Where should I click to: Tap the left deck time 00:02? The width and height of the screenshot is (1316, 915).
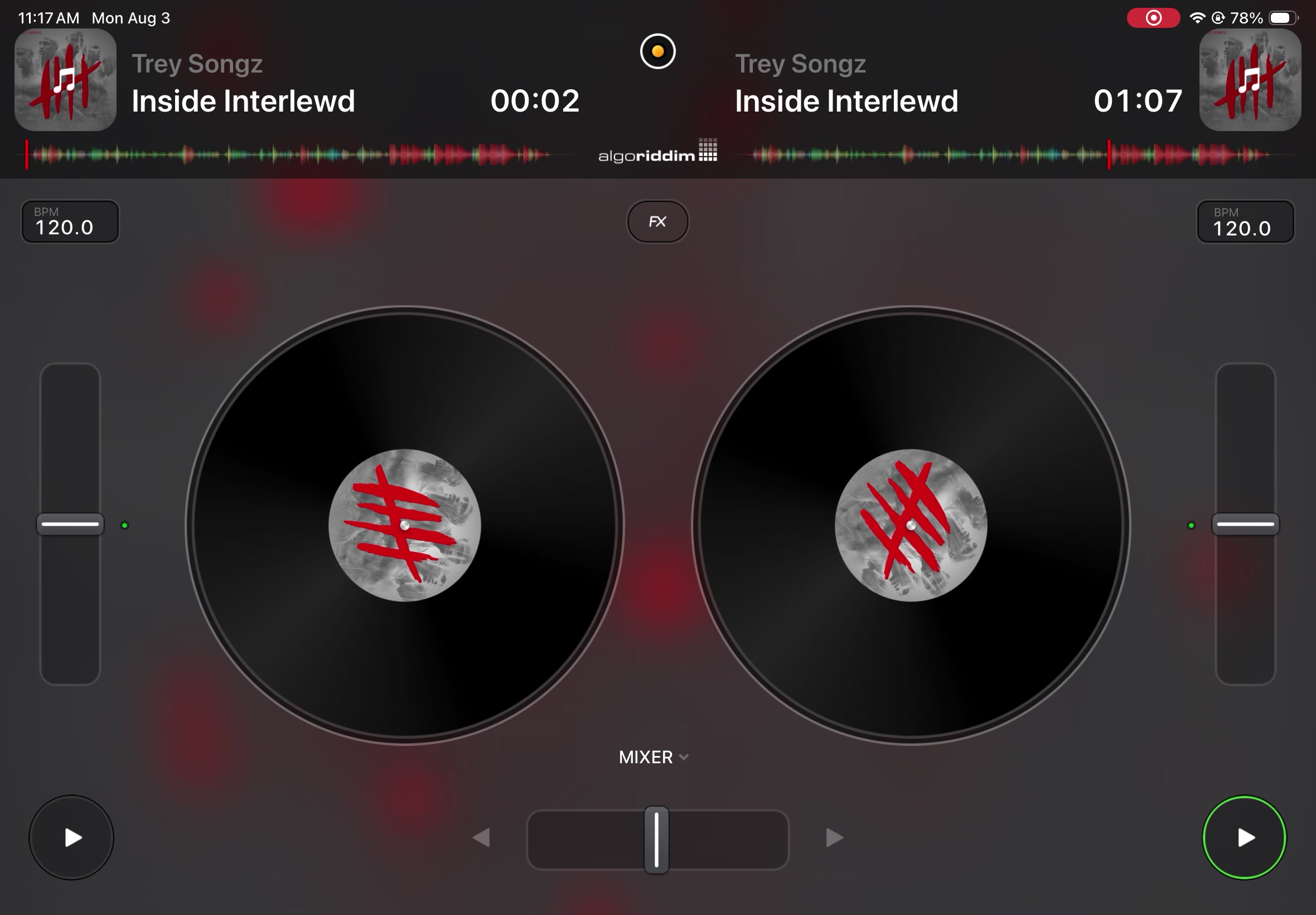point(535,101)
